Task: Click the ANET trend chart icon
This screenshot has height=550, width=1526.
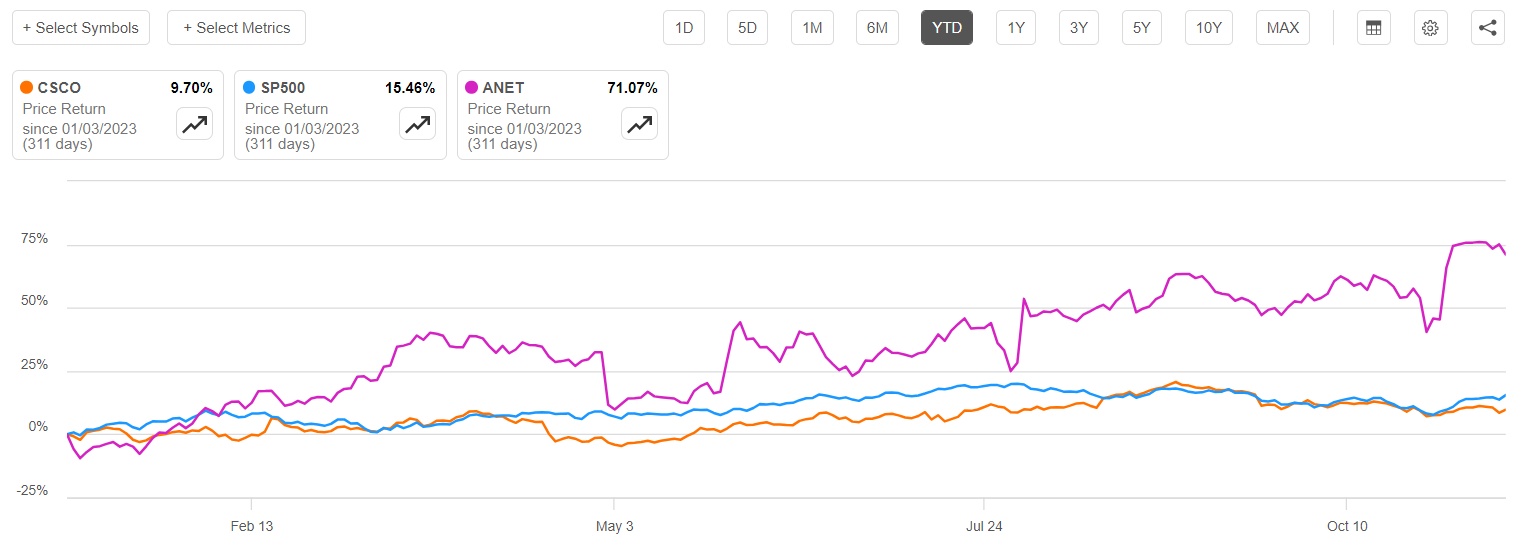Action: coord(638,123)
